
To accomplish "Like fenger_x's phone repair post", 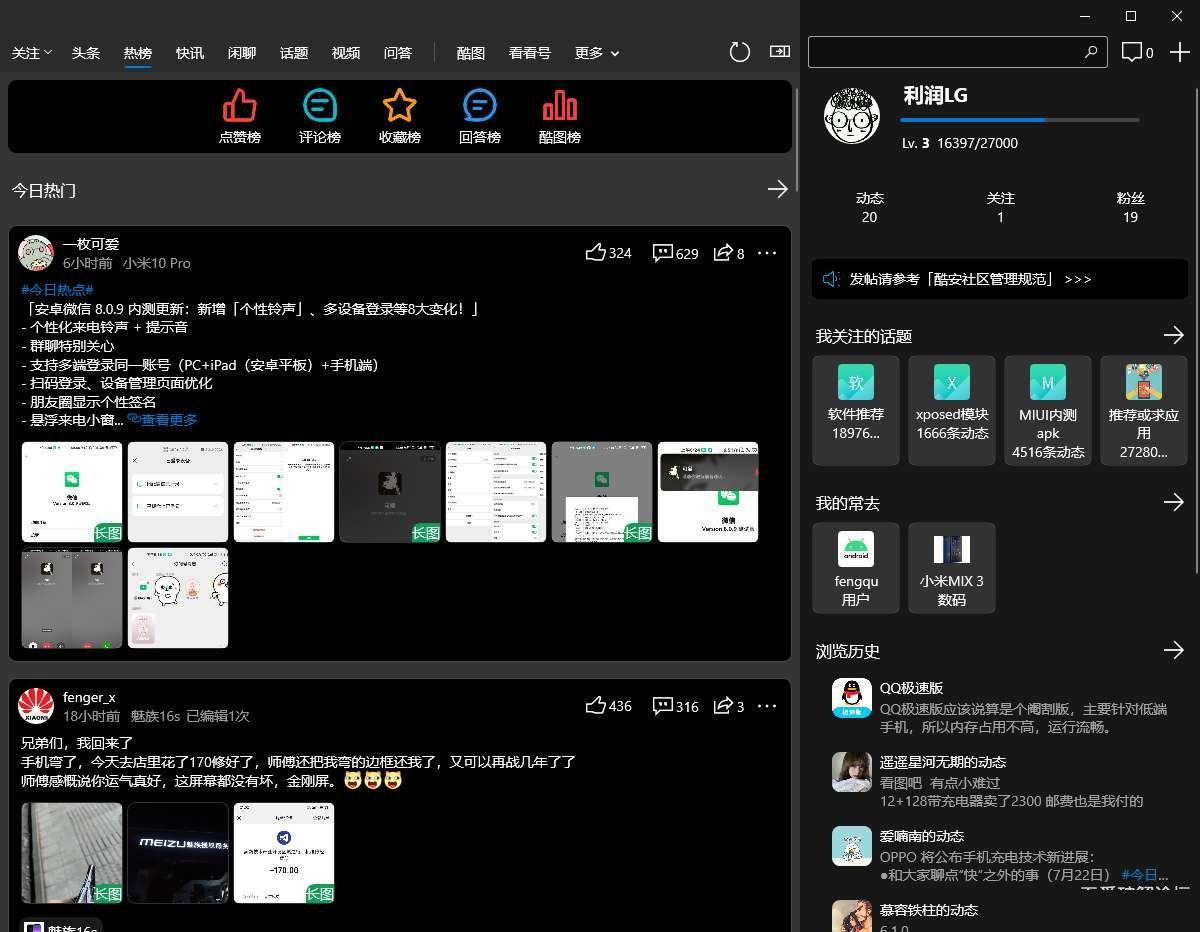I will tap(597, 706).
